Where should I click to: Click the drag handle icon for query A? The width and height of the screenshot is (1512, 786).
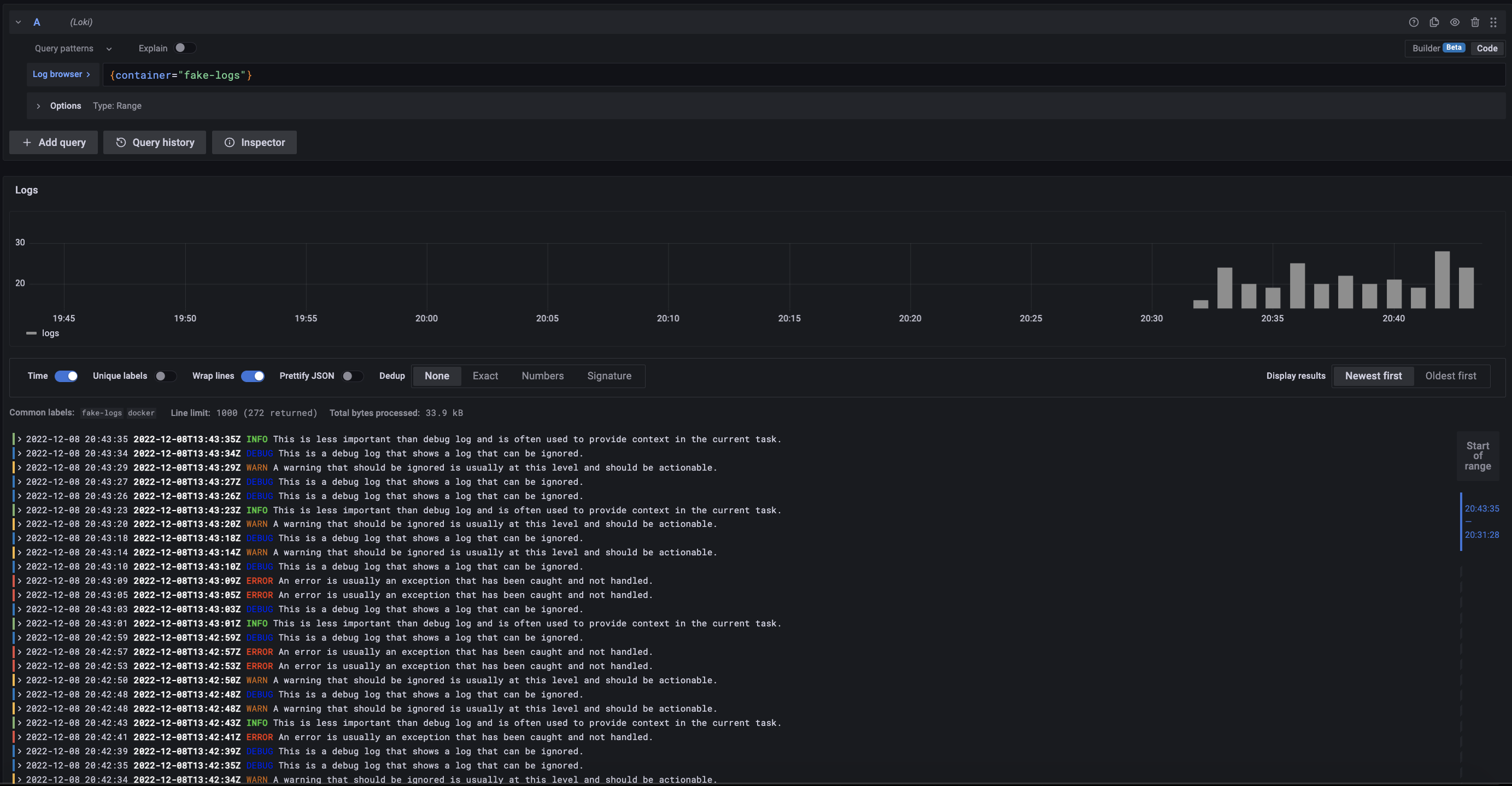pos(1493,22)
